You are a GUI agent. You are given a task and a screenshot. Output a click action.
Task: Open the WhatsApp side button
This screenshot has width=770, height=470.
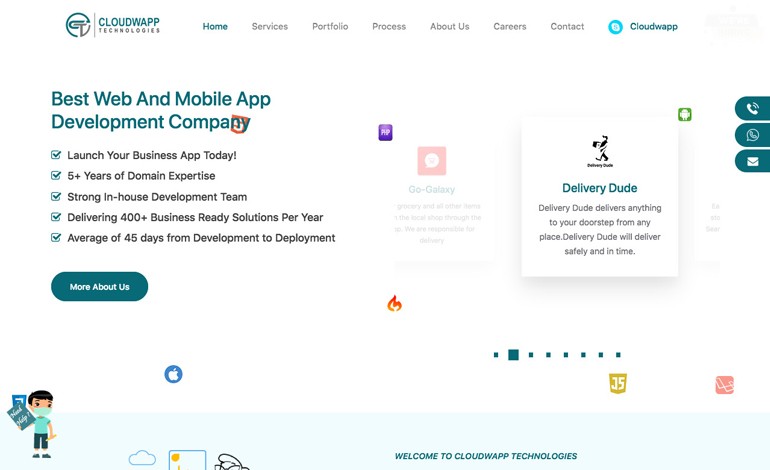(752, 135)
